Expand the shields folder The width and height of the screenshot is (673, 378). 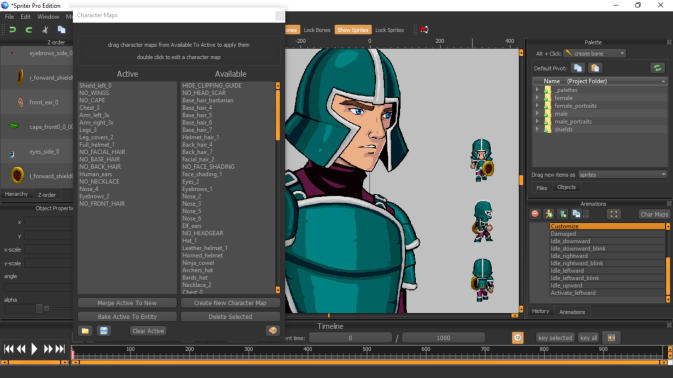click(537, 129)
